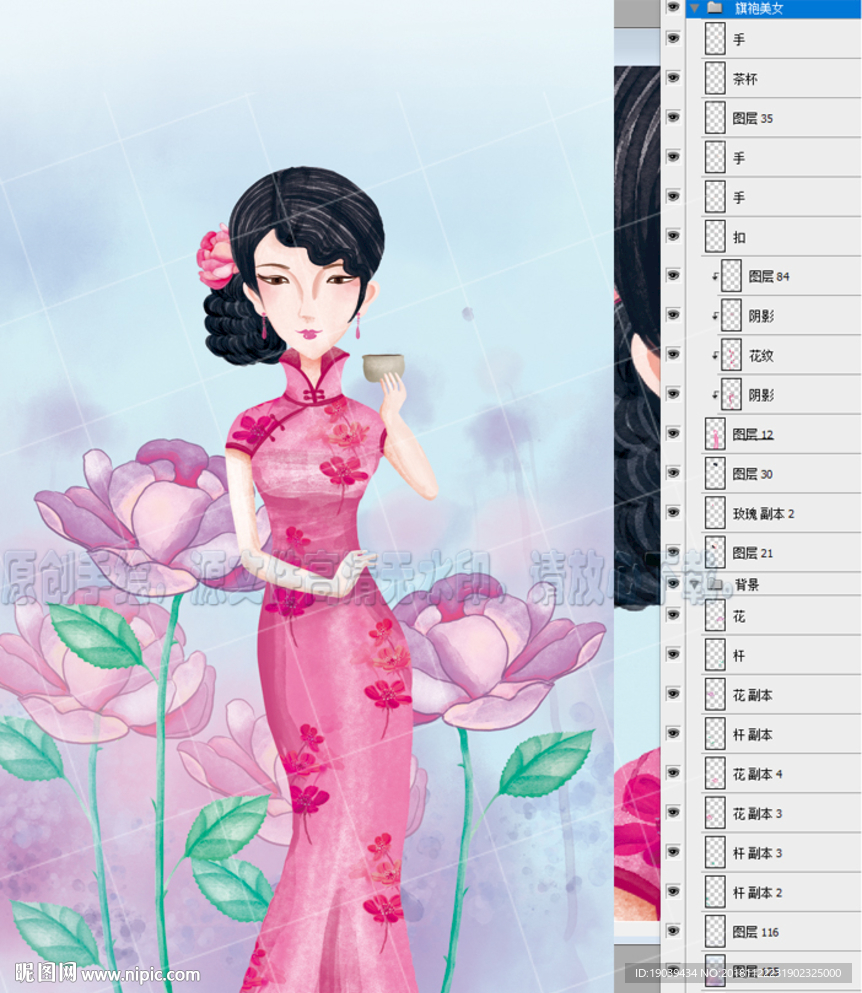Screen dimensions: 862x993
Task: Collapse the 背景 layer group
Action: point(695,583)
